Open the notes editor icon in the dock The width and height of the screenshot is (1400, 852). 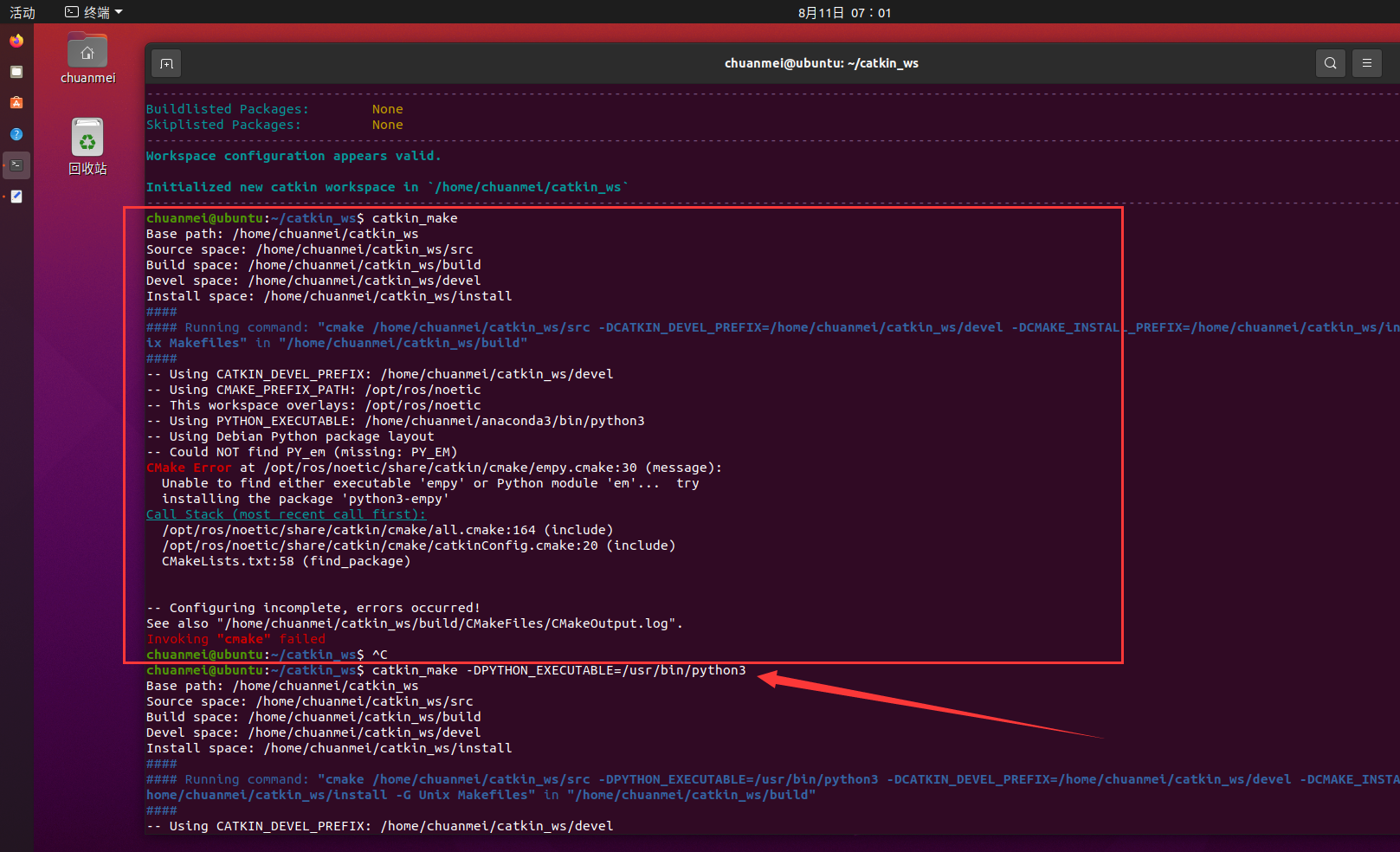[x=16, y=196]
